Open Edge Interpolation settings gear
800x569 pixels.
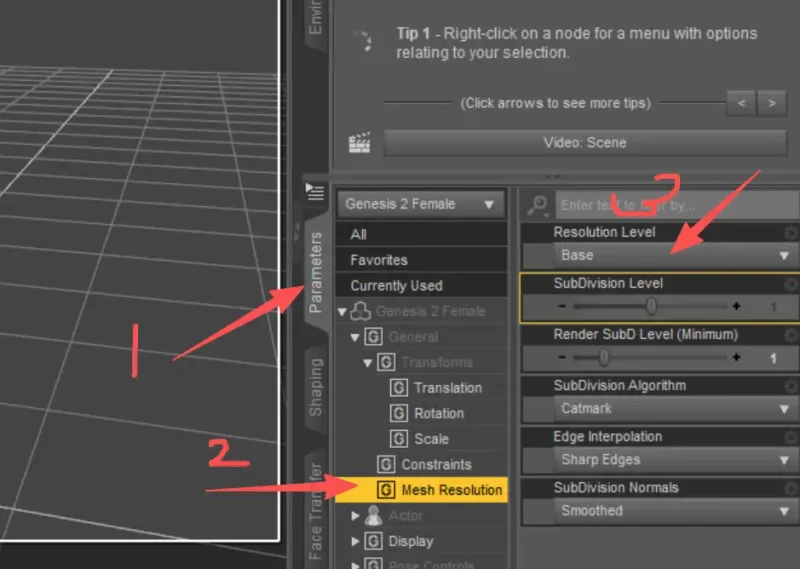point(791,437)
